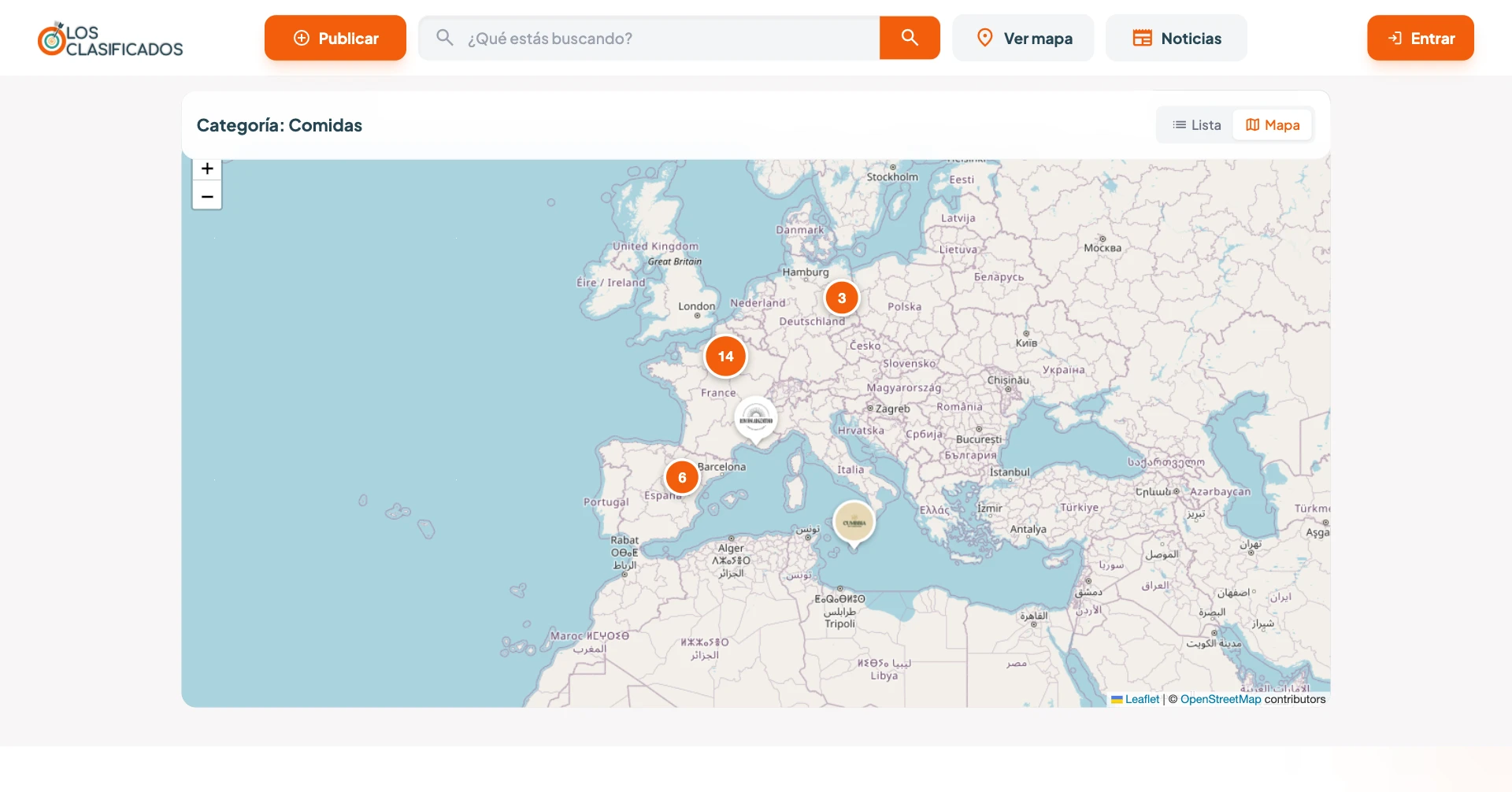Zoom in the map with plus button

coord(207,169)
